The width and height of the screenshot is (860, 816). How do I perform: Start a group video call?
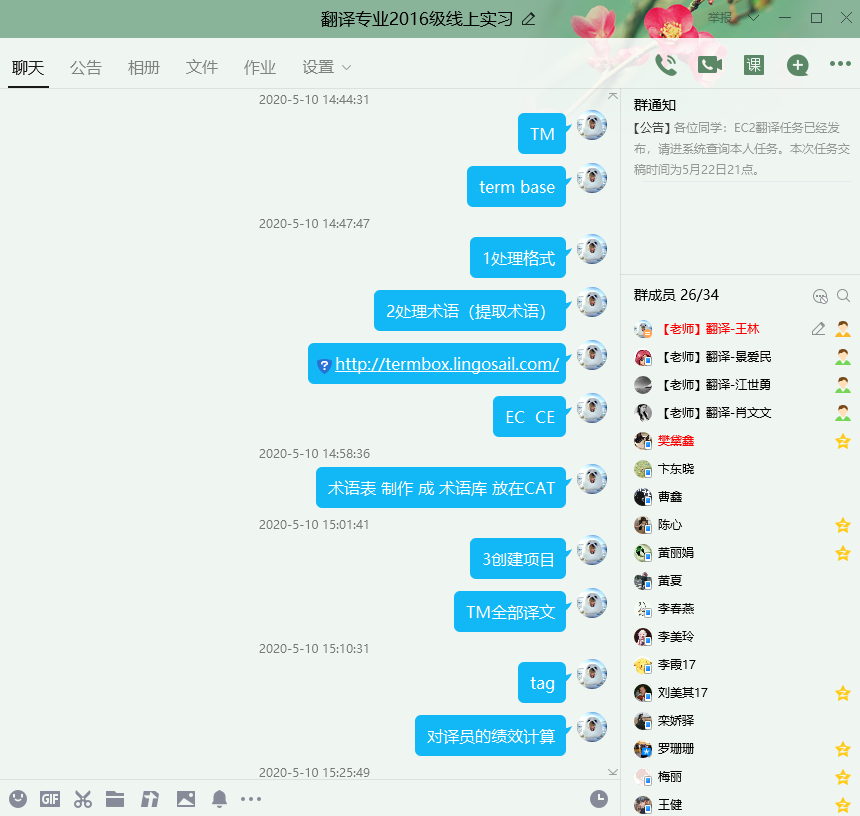[710, 65]
